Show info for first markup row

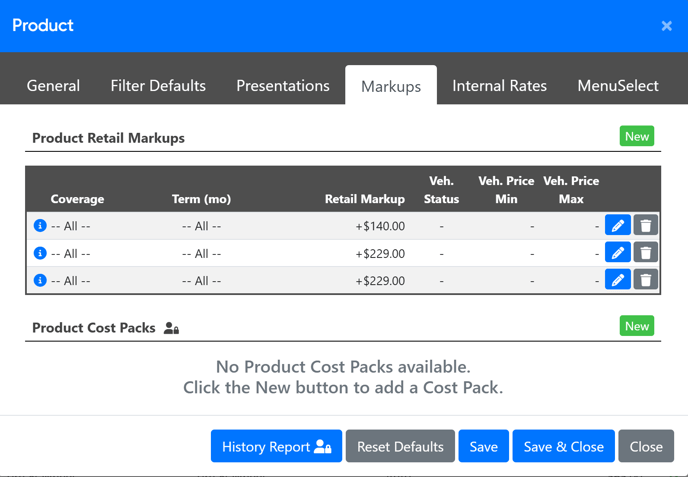[40, 226]
